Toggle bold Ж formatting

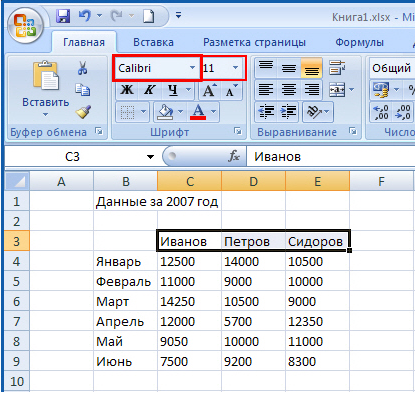[127, 90]
